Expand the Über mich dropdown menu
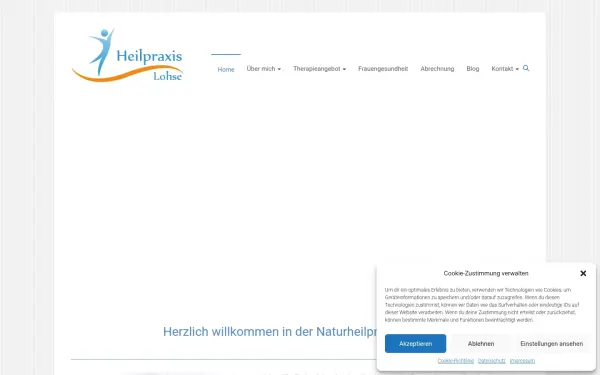The image size is (600, 375). (x=264, y=69)
